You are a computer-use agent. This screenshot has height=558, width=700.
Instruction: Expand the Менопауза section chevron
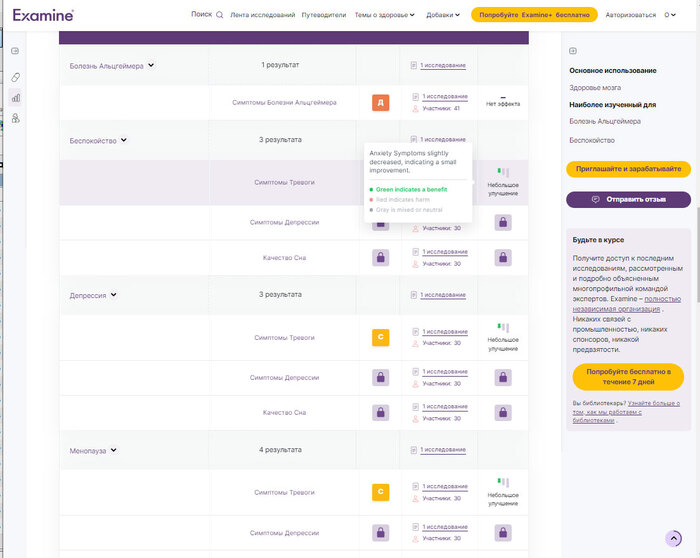114,450
